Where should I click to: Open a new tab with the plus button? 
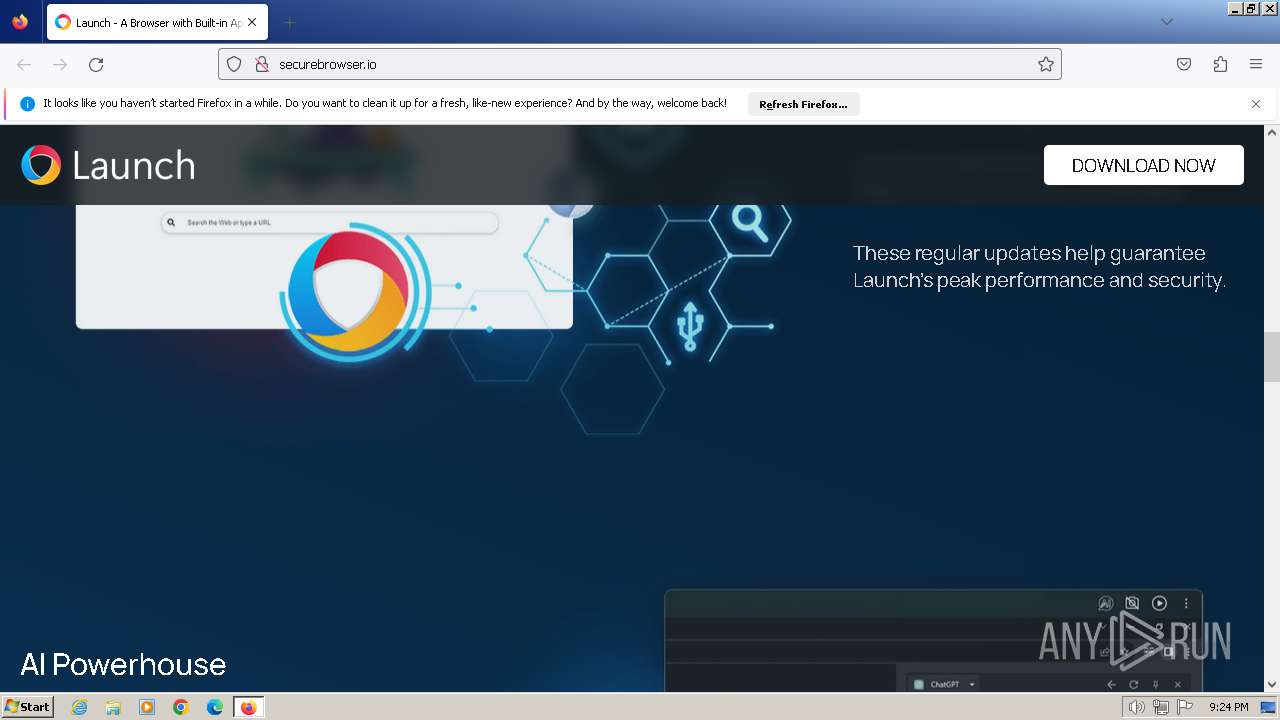click(289, 22)
